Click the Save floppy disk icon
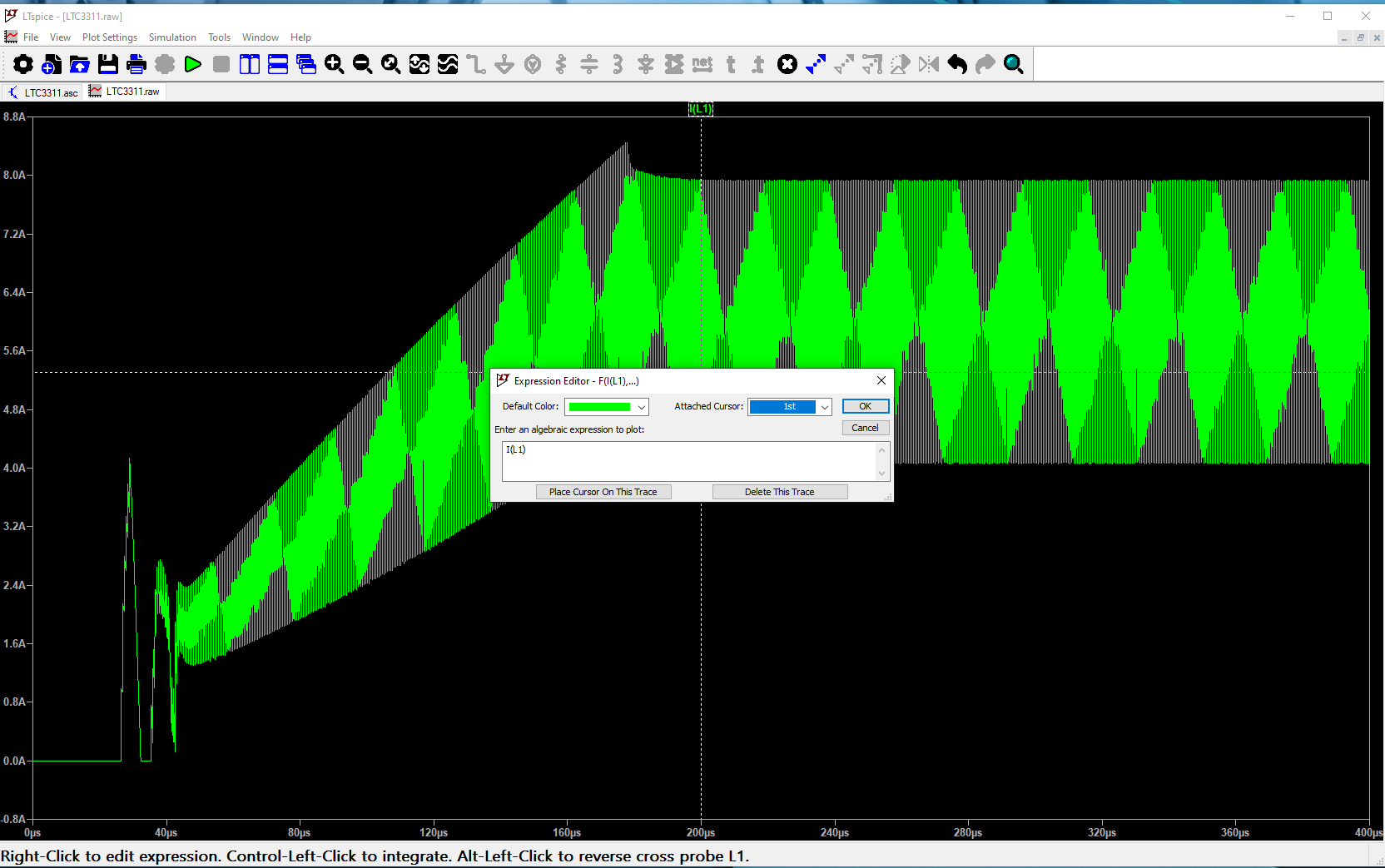This screenshot has width=1385, height=868. pos(108,64)
